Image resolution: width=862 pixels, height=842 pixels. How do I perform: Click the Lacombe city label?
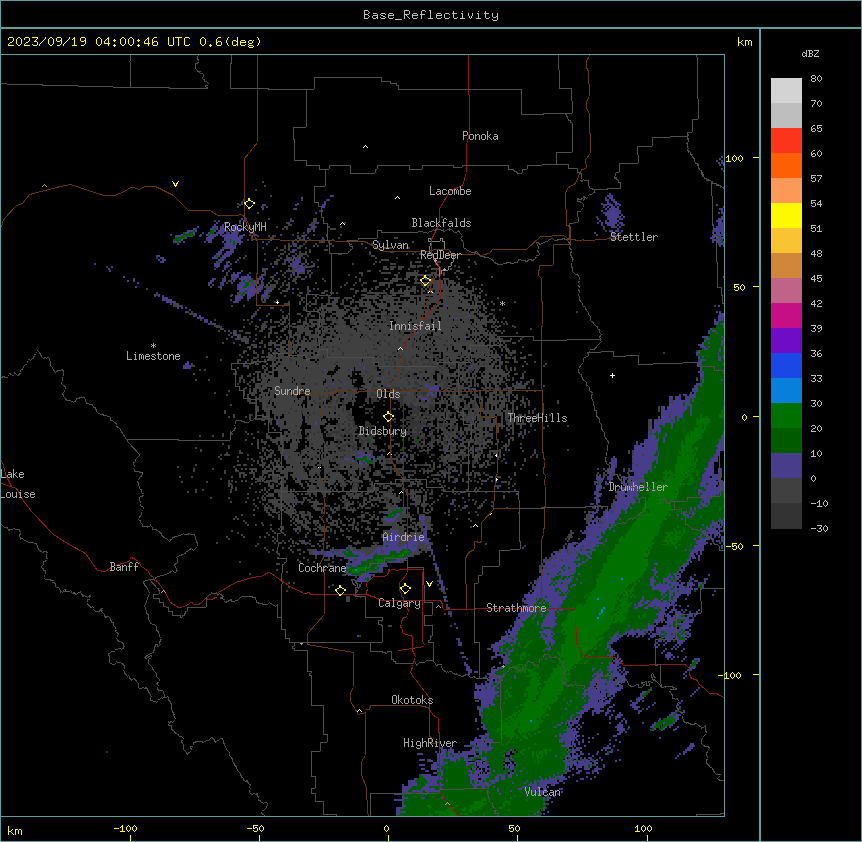click(450, 191)
